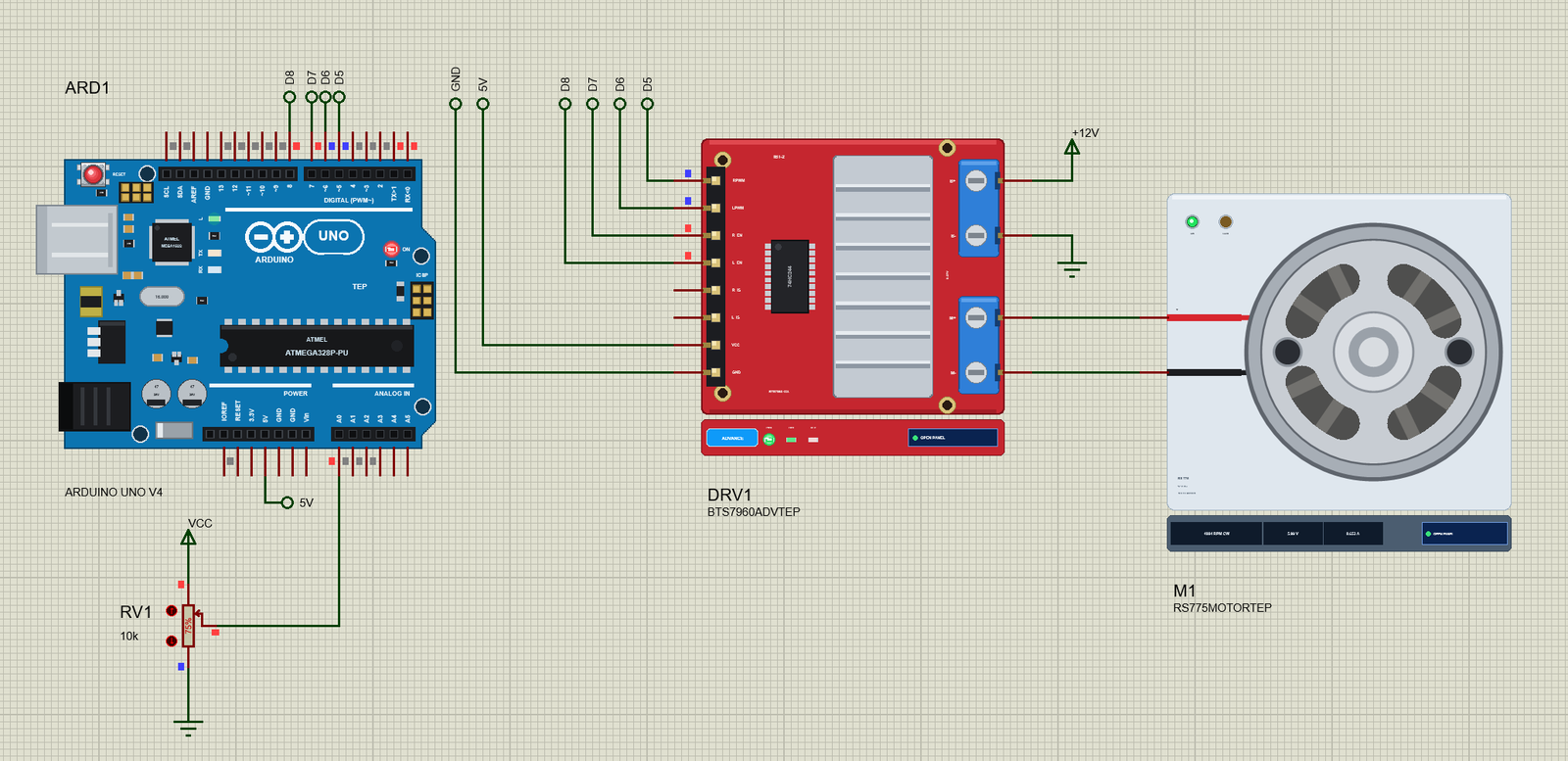Click the green LED indicator on the motor

1193,222
